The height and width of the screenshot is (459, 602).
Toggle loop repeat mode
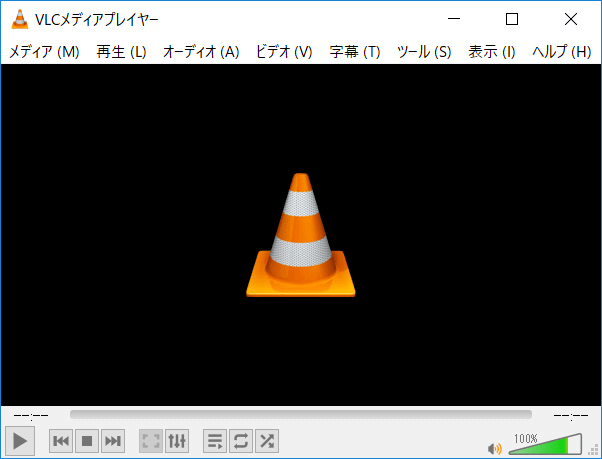pos(241,441)
